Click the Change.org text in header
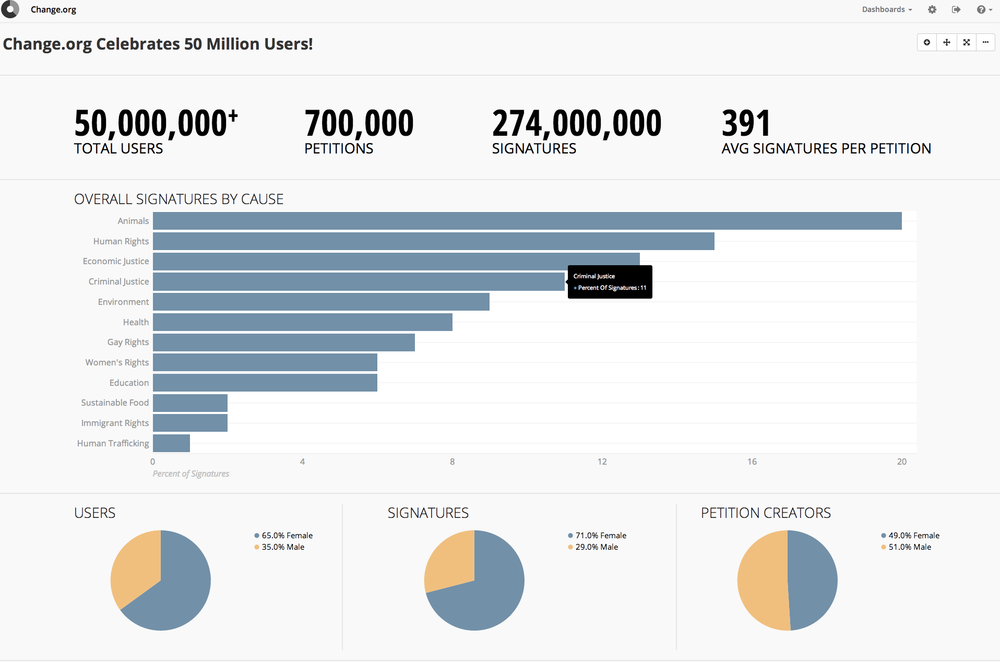The width and height of the screenshot is (1000, 662). pyautogui.click(x=54, y=10)
